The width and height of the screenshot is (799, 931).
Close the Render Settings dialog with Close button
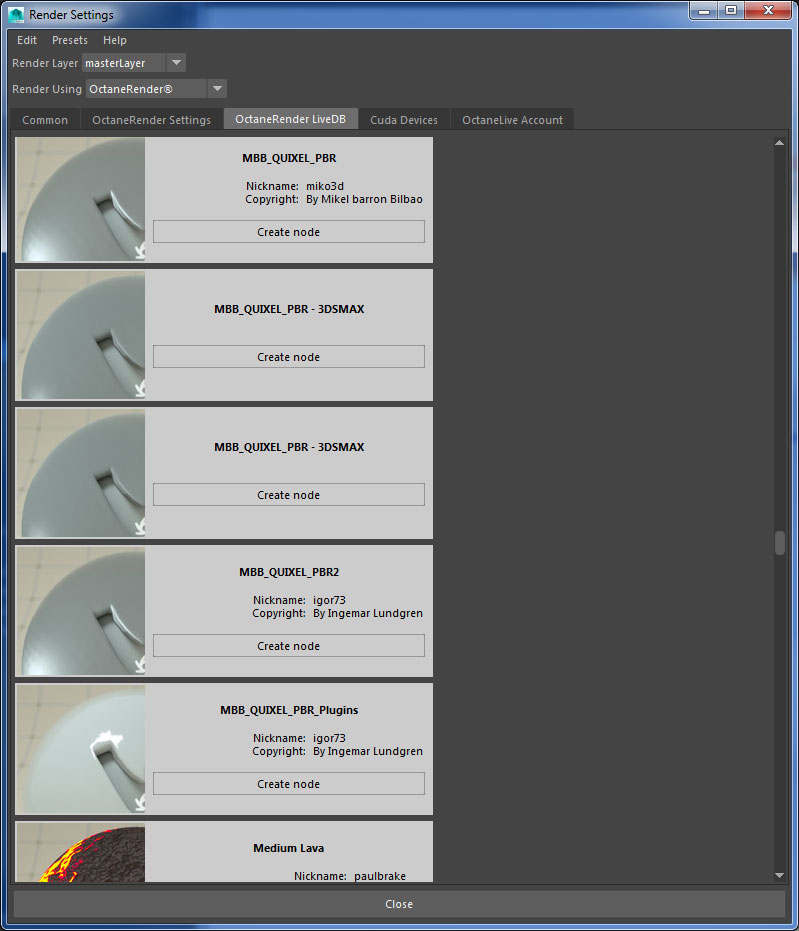399,904
